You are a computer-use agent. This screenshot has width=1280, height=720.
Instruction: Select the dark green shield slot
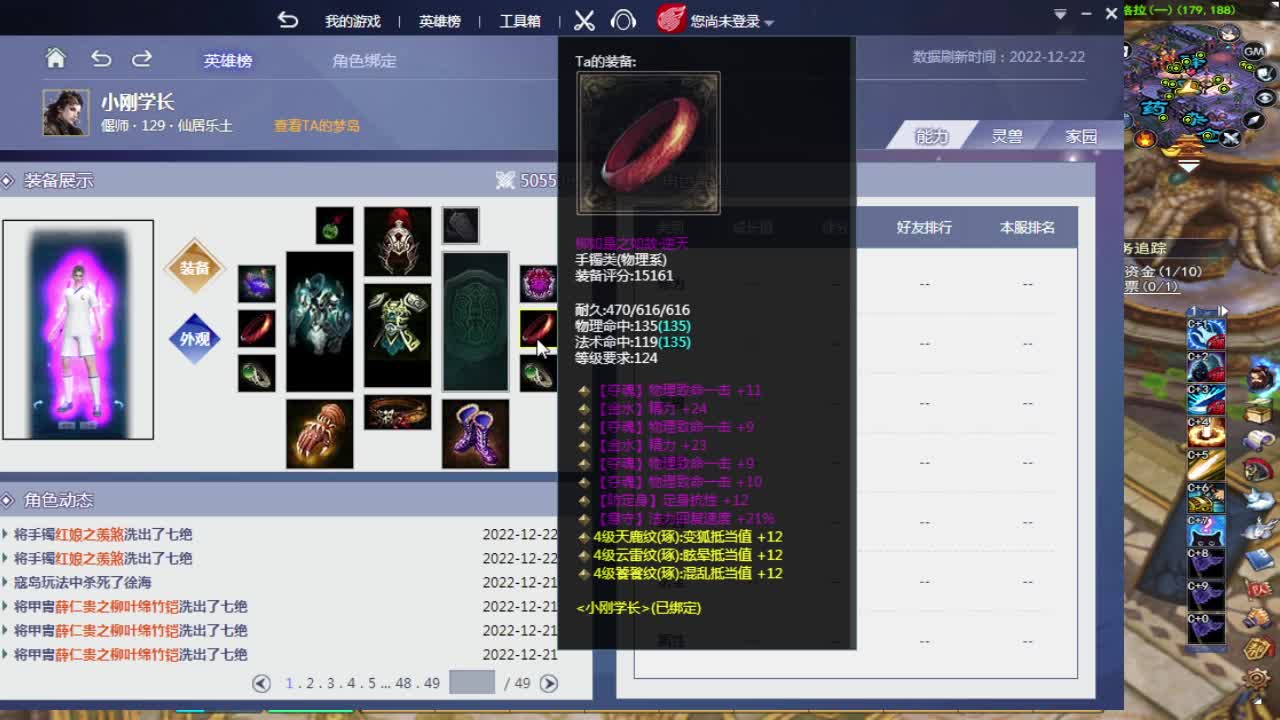point(475,321)
